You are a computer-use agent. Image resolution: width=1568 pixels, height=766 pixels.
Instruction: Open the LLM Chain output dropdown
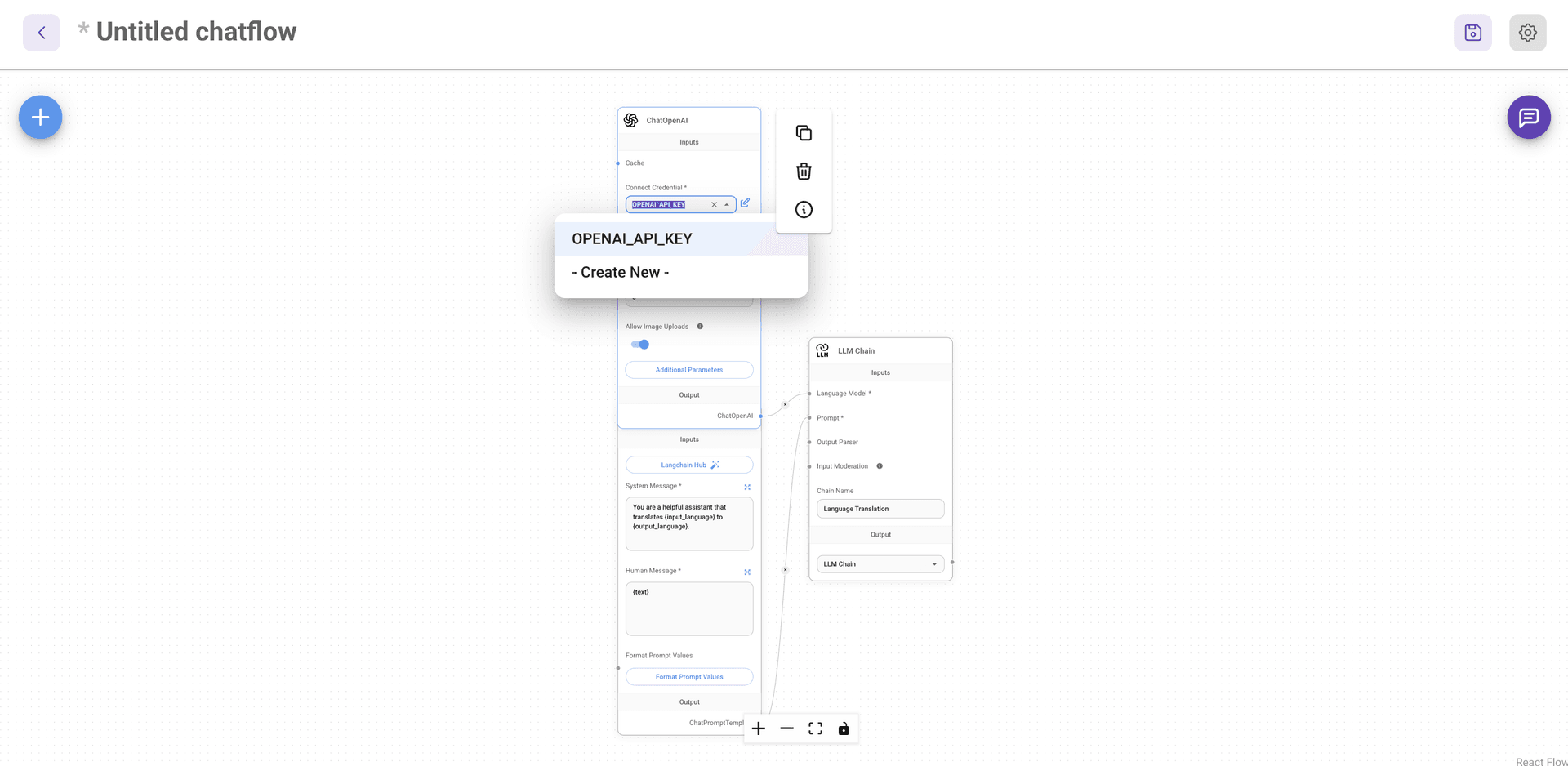click(934, 563)
